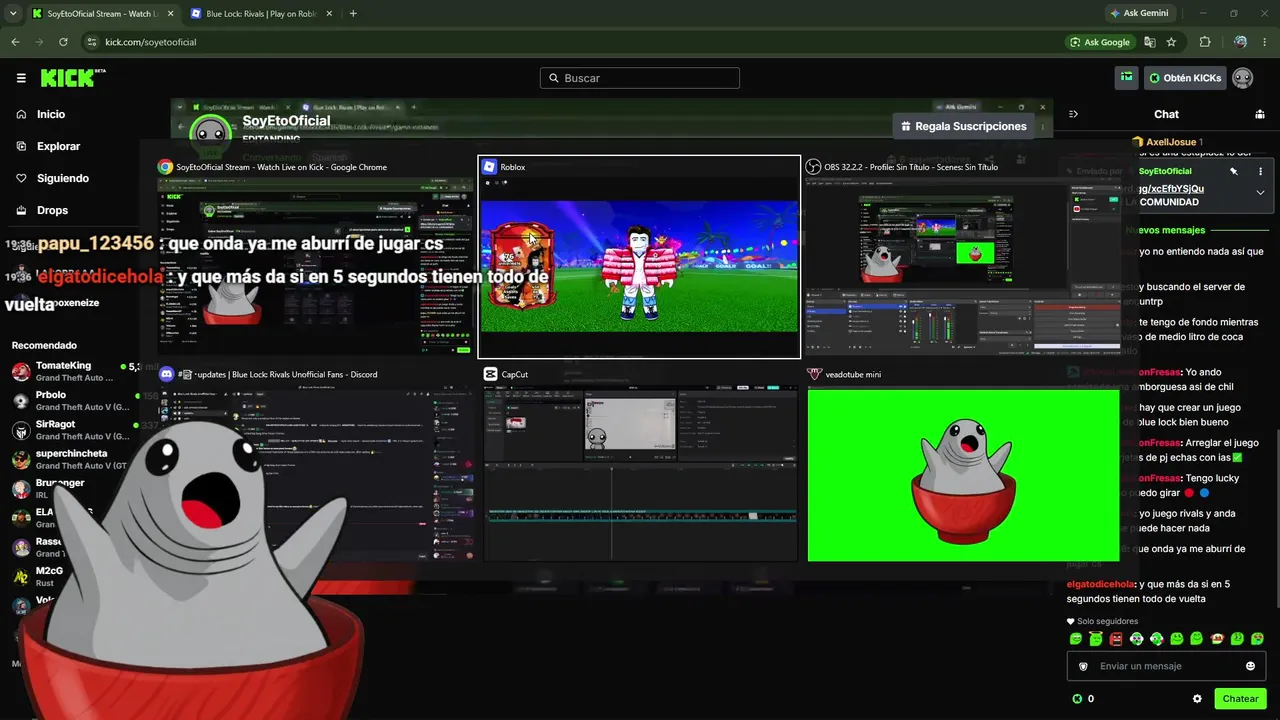The height and width of the screenshot is (720, 1280).
Task: Open the emoji picker in chat input
Action: [x=1250, y=666]
